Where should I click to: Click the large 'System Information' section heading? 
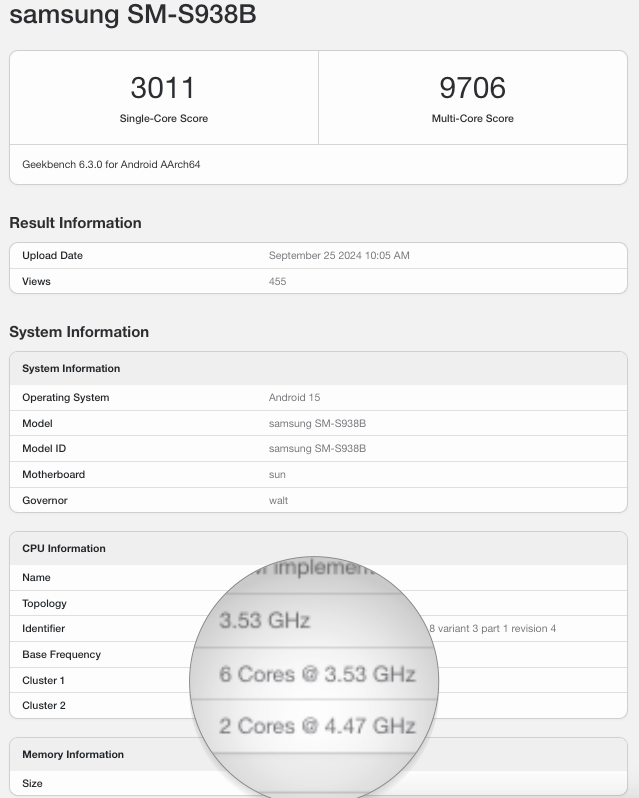coord(79,332)
